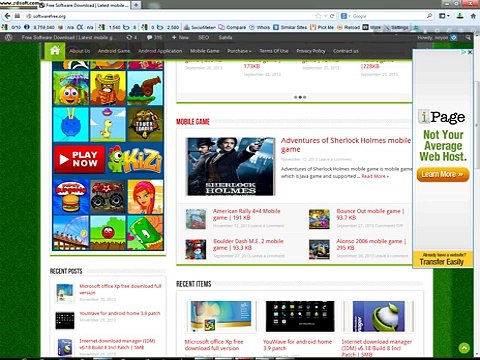480x360 pixels.
Task: Click the Kizi logo in game ad
Action: point(135,160)
